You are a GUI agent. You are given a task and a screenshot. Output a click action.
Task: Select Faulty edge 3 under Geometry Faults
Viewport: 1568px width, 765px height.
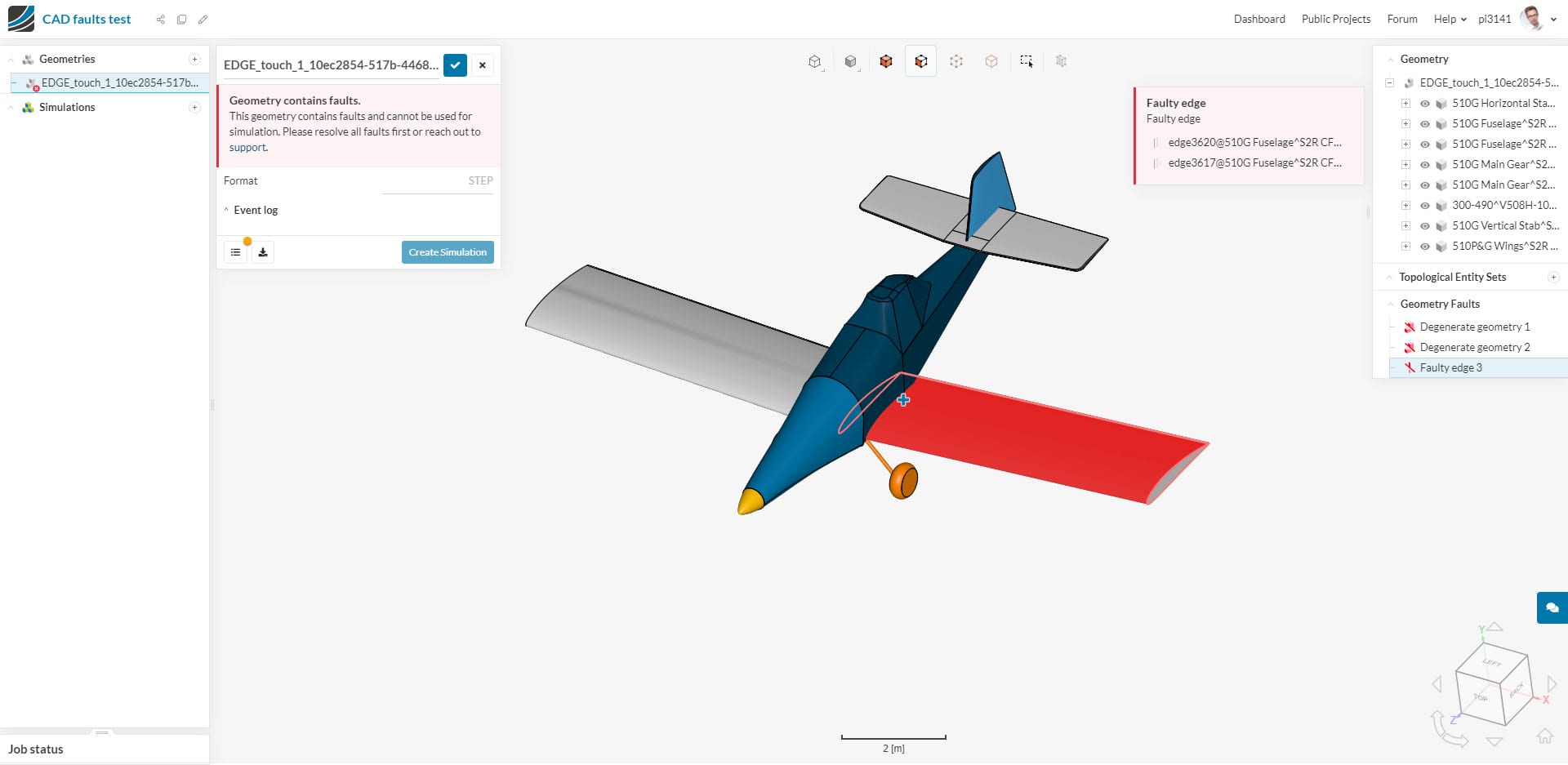coord(1451,367)
